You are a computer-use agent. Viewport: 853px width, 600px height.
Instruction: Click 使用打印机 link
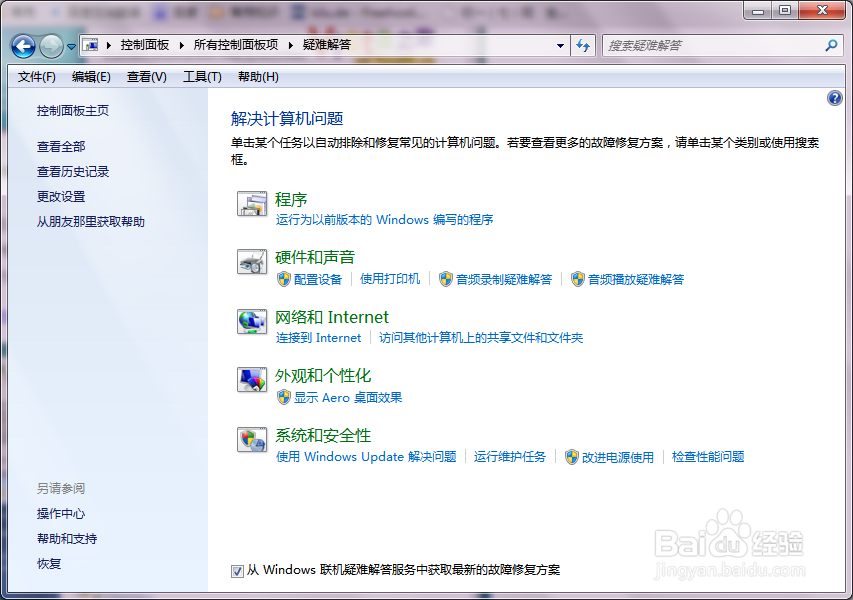click(390, 279)
